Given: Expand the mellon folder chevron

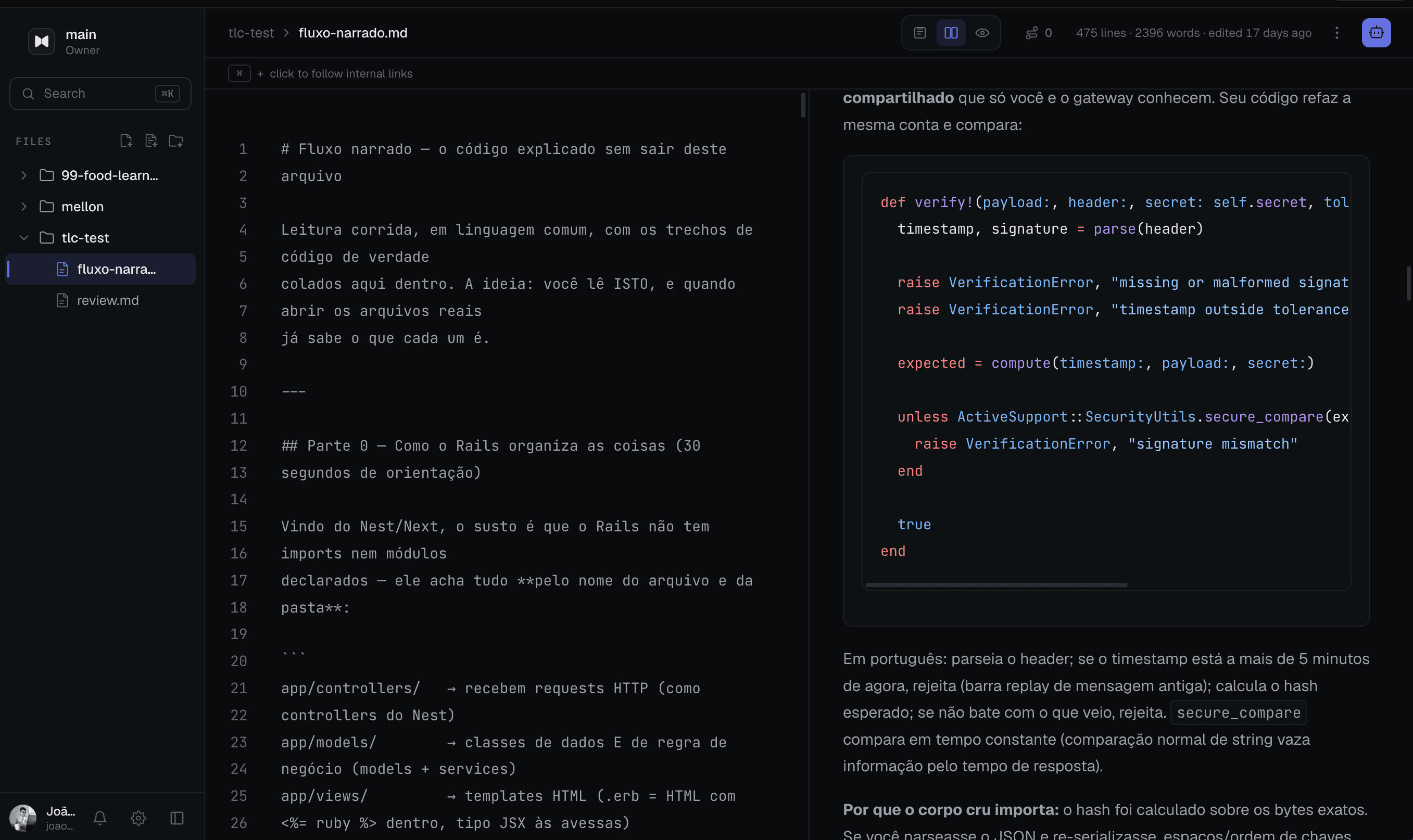Looking at the screenshot, I should [x=24, y=207].
